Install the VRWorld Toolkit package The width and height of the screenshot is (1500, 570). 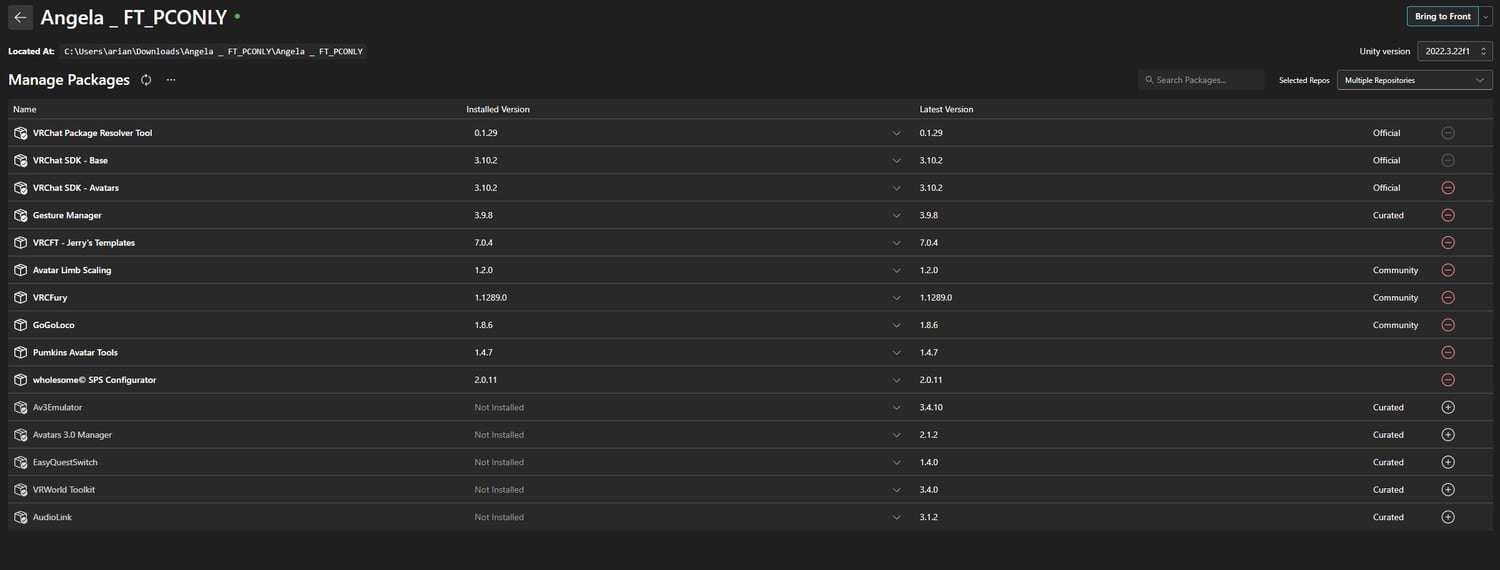click(x=1447, y=490)
